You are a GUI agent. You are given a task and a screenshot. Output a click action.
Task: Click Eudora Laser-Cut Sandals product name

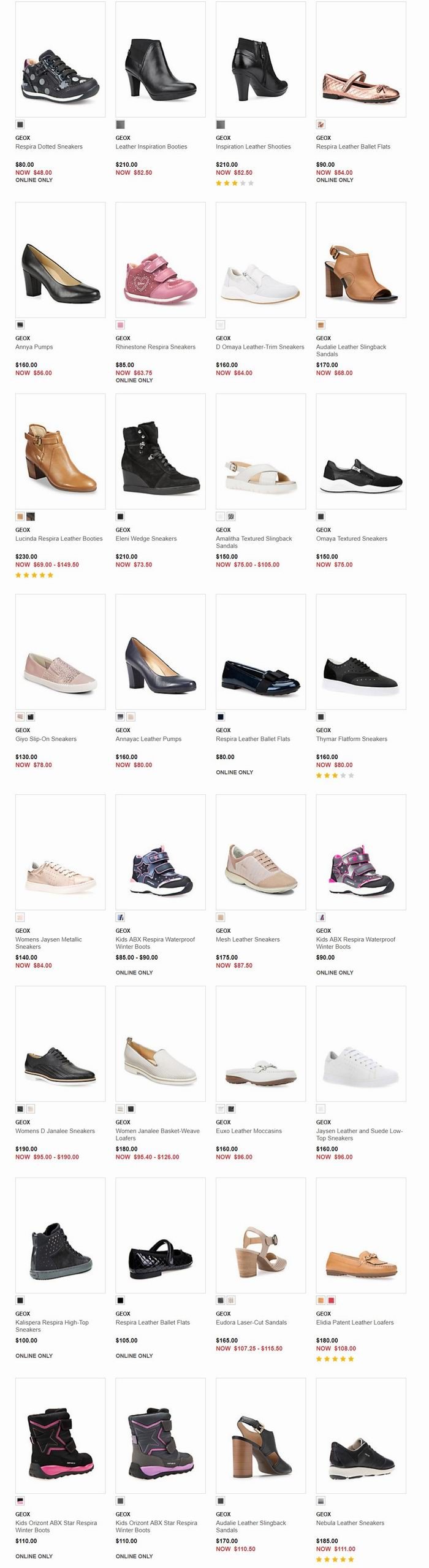coord(251,1323)
